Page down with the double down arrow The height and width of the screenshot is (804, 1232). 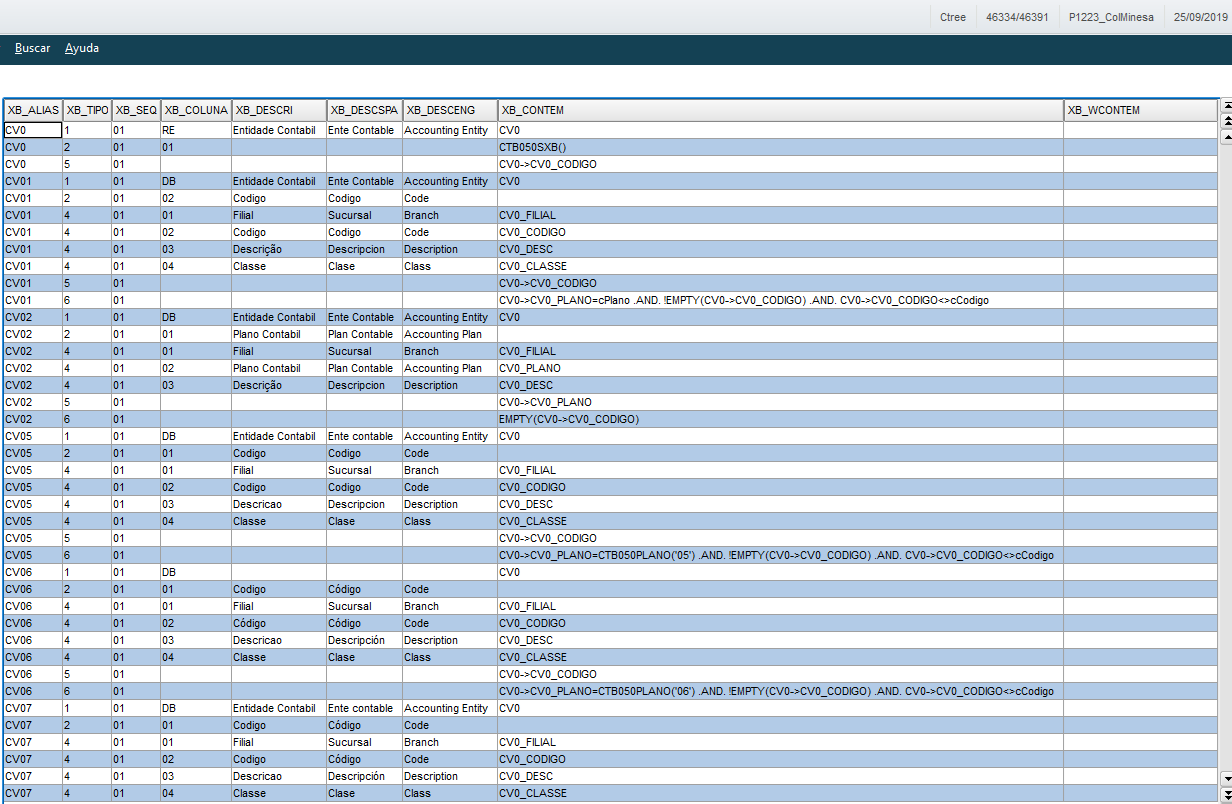(1227, 794)
